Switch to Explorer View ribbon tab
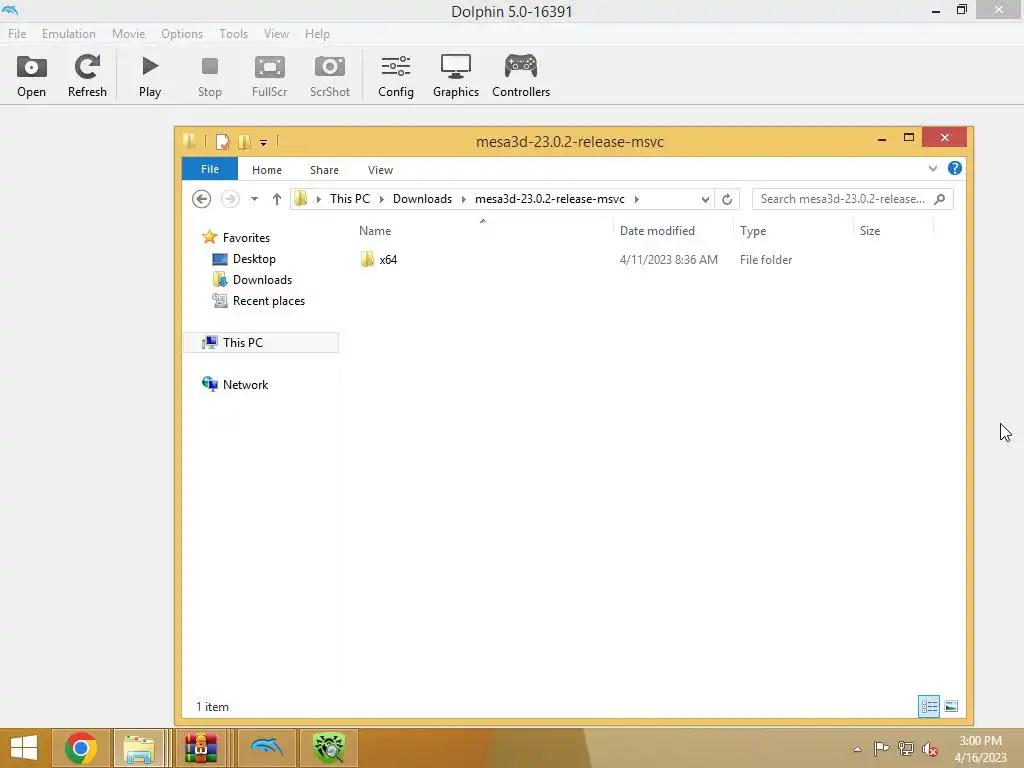Viewport: 1024px width, 768px height. 380,170
